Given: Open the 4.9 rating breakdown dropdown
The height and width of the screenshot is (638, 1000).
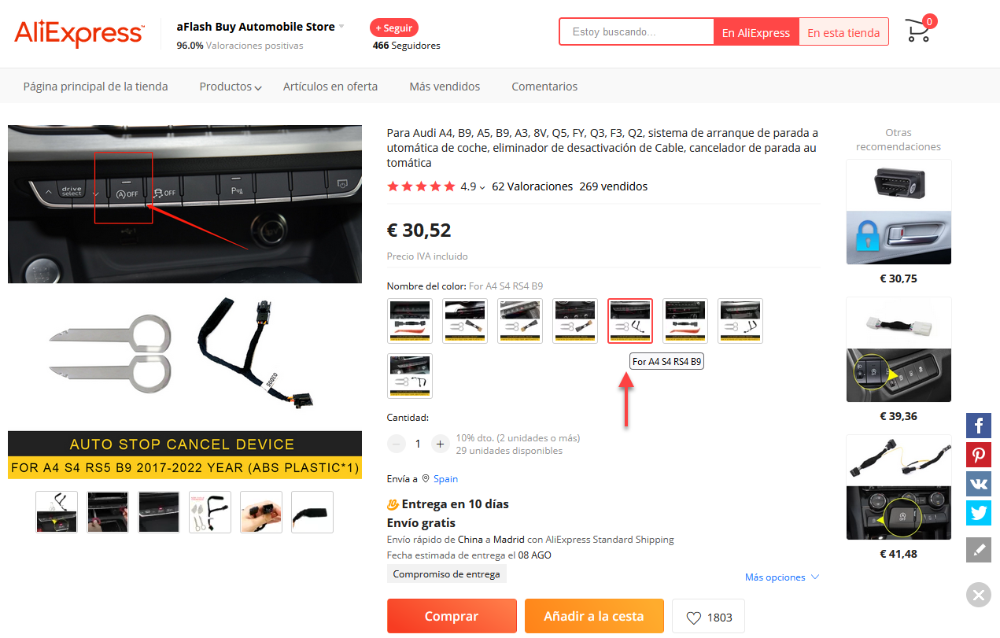Looking at the screenshot, I should pos(473,186).
